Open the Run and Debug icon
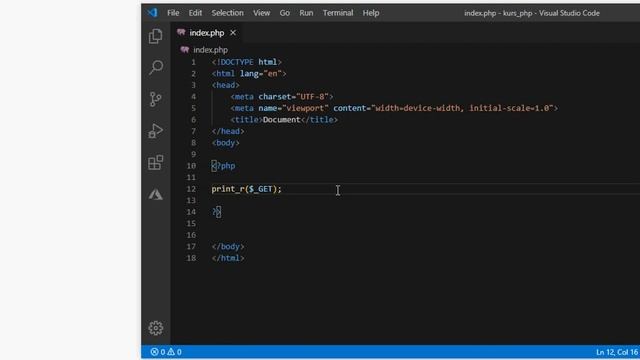Image resolution: width=640 pixels, height=360 pixels. point(156,131)
